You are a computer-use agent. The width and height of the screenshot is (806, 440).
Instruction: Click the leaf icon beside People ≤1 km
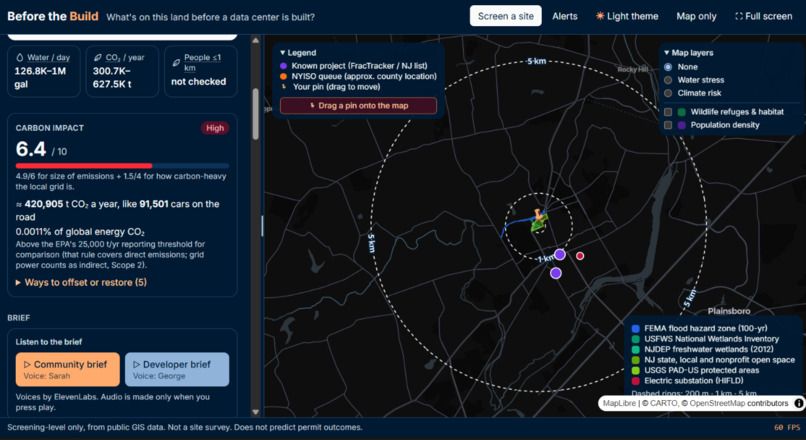[x=176, y=62]
